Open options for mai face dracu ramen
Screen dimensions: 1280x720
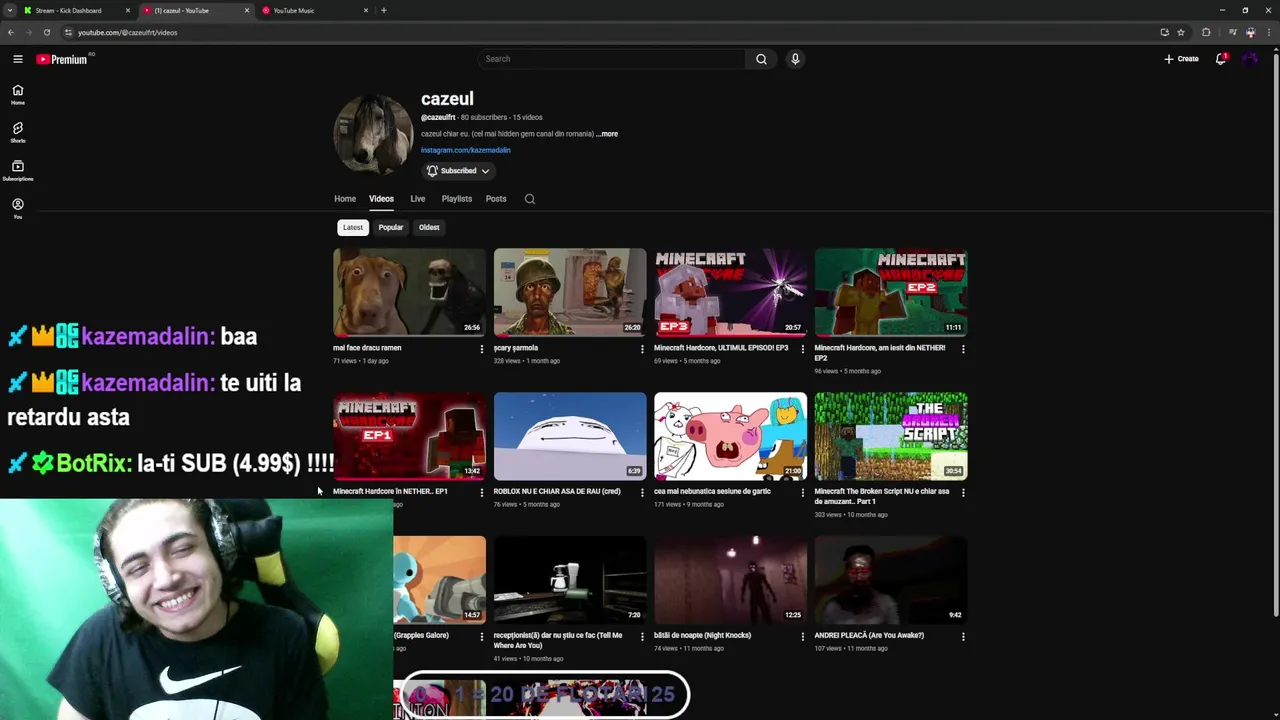tap(481, 349)
